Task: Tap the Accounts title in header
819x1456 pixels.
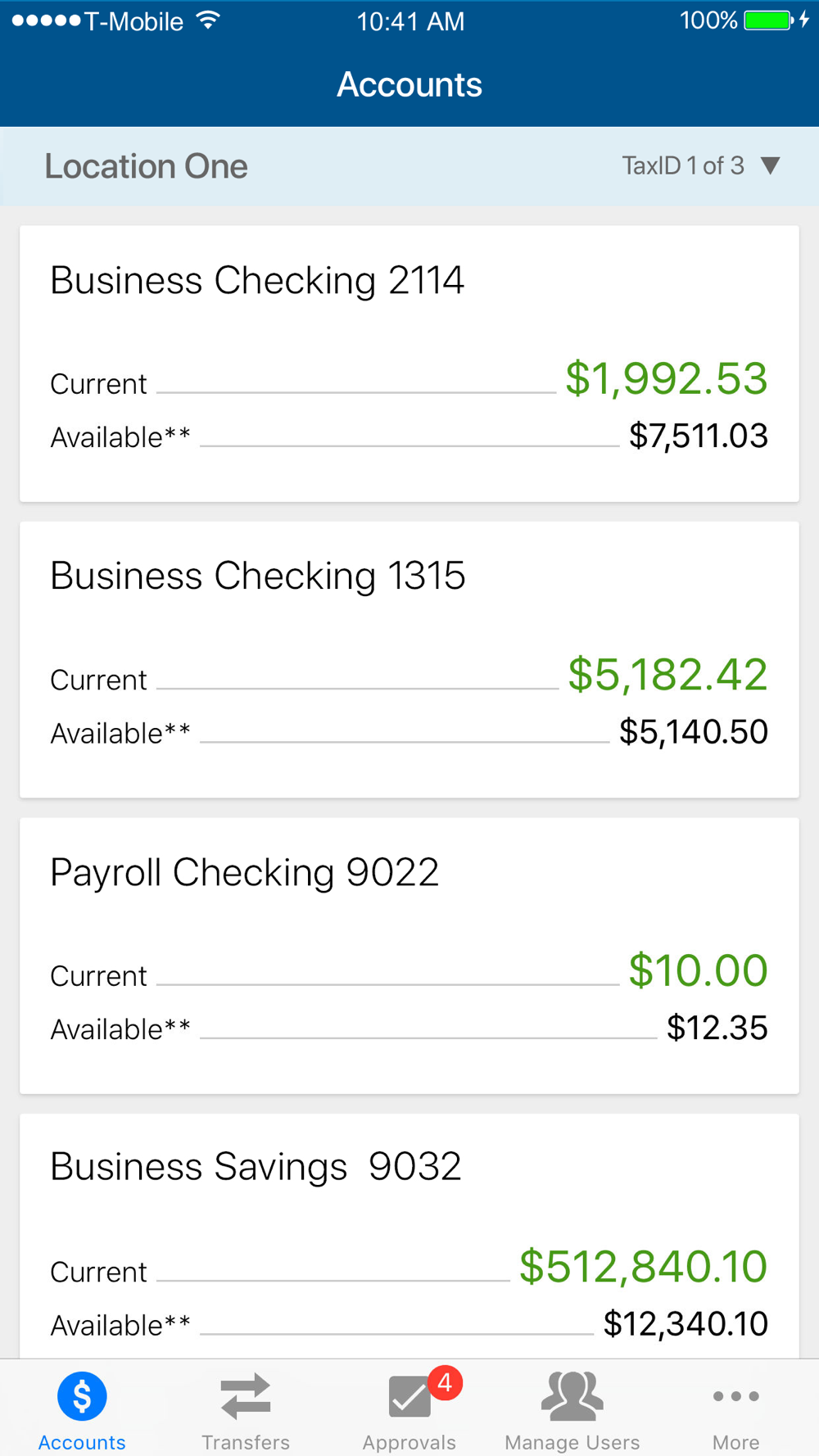Action: [409, 85]
